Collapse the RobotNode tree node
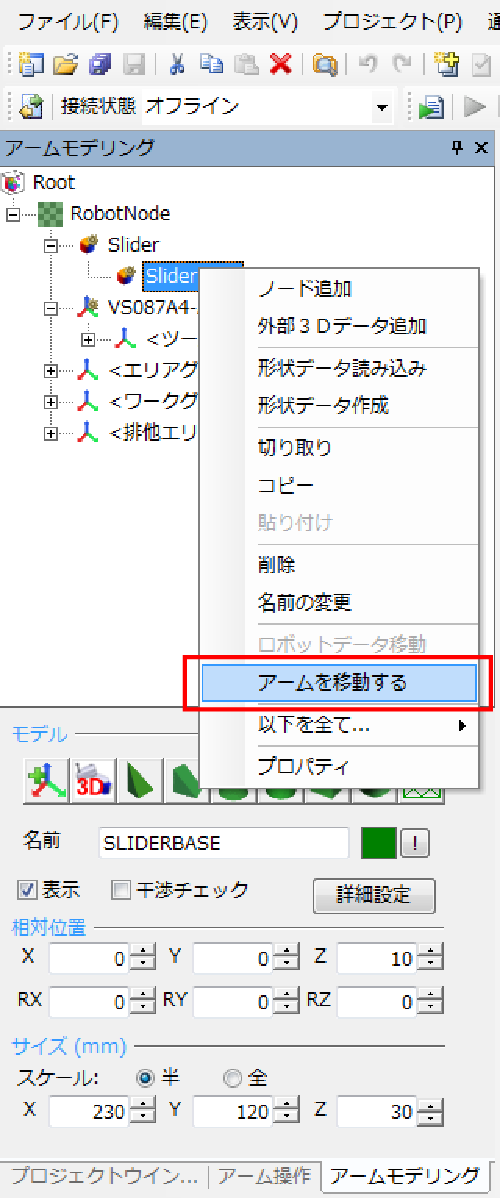The width and height of the screenshot is (500, 1198). click(11, 213)
